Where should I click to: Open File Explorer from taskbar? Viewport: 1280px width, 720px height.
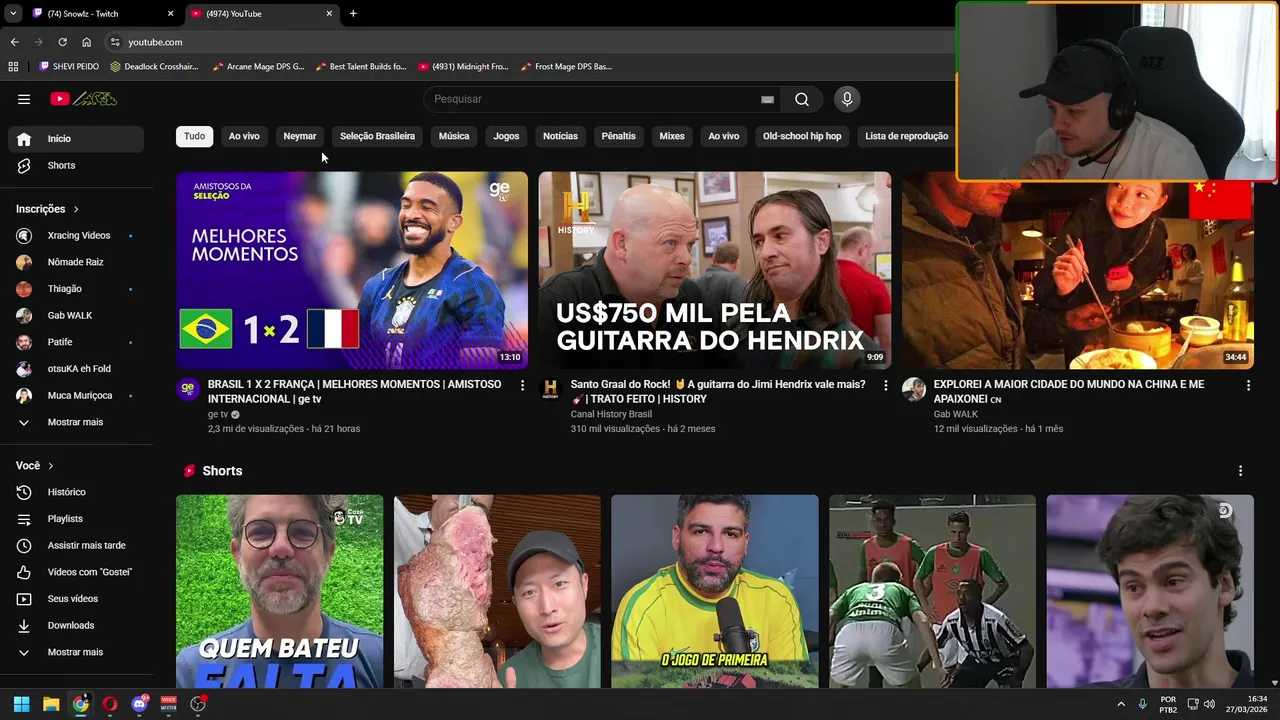tap(51, 704)
